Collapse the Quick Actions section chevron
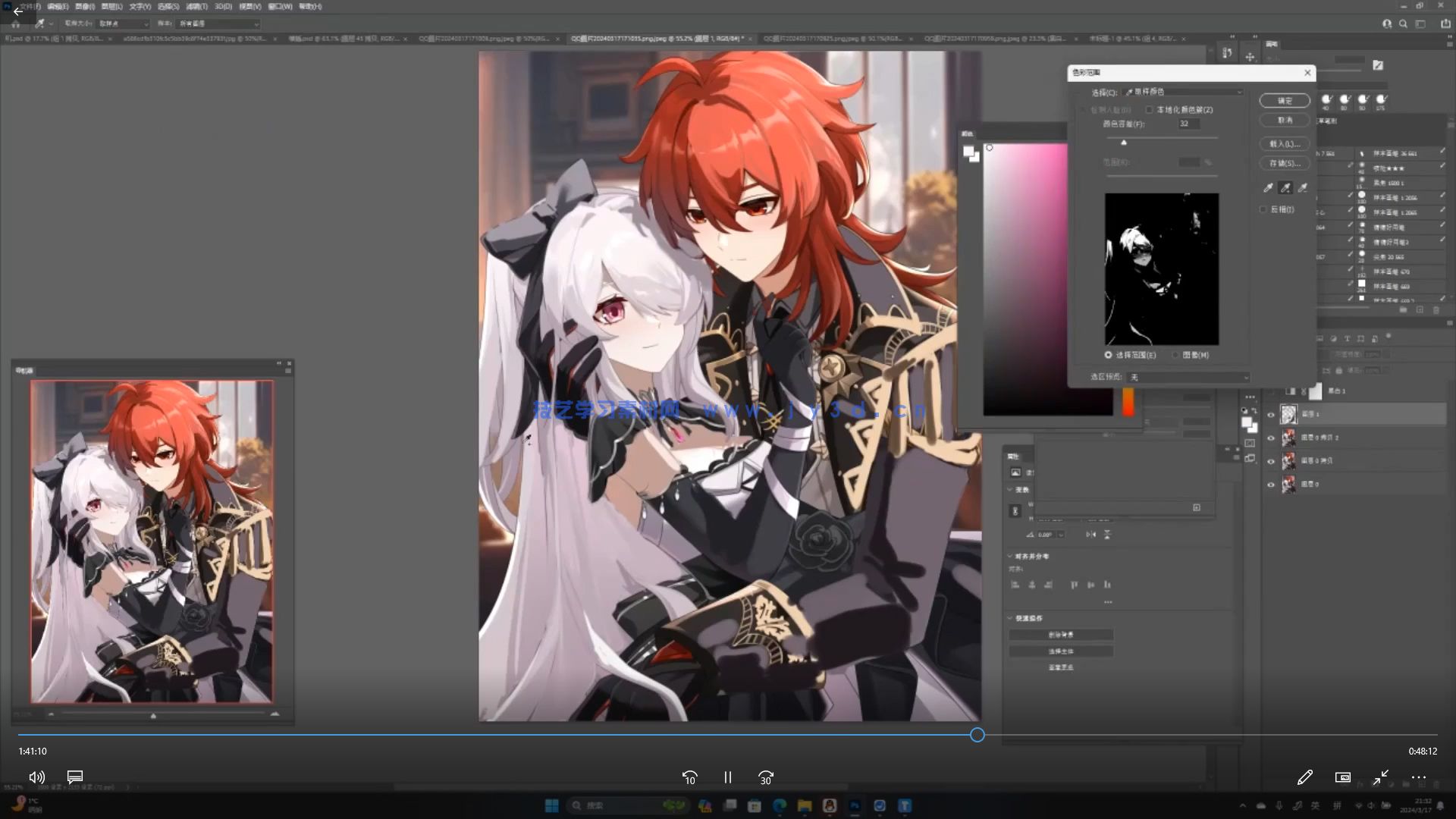Image resolution: width=1456 pixels, height=819 pixels. point(1010,618)
